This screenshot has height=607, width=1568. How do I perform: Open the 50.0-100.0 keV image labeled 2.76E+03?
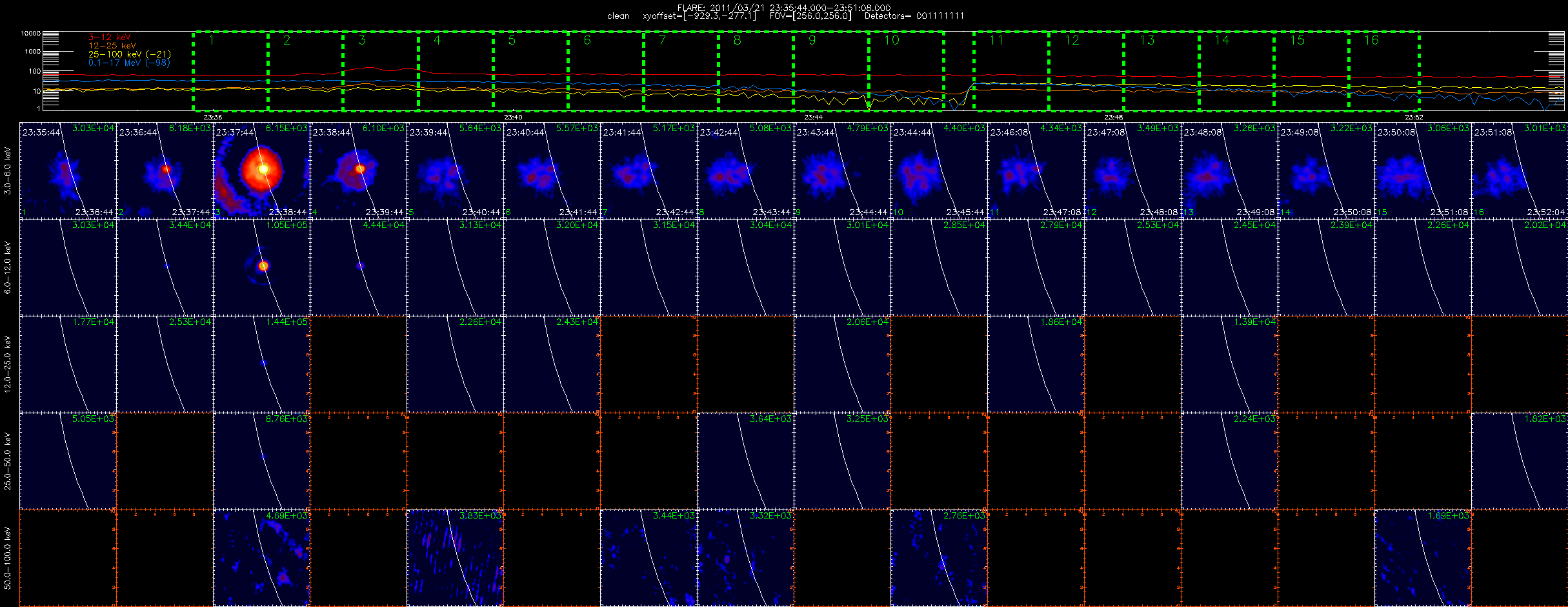(939, 557)
